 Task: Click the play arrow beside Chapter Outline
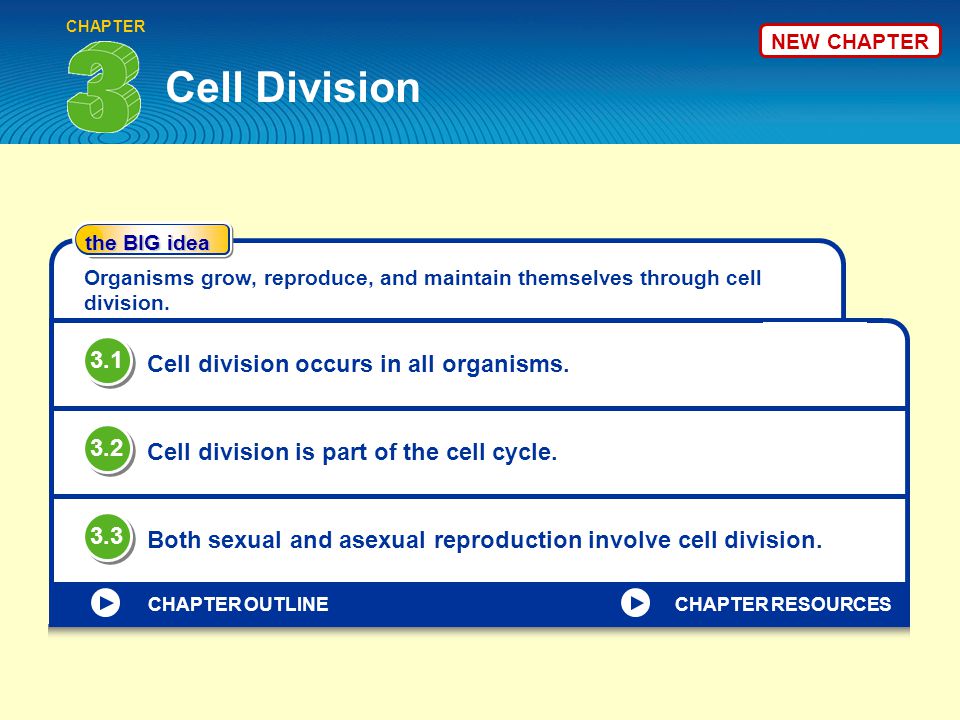pyautogui.click(x=105, y=603)
